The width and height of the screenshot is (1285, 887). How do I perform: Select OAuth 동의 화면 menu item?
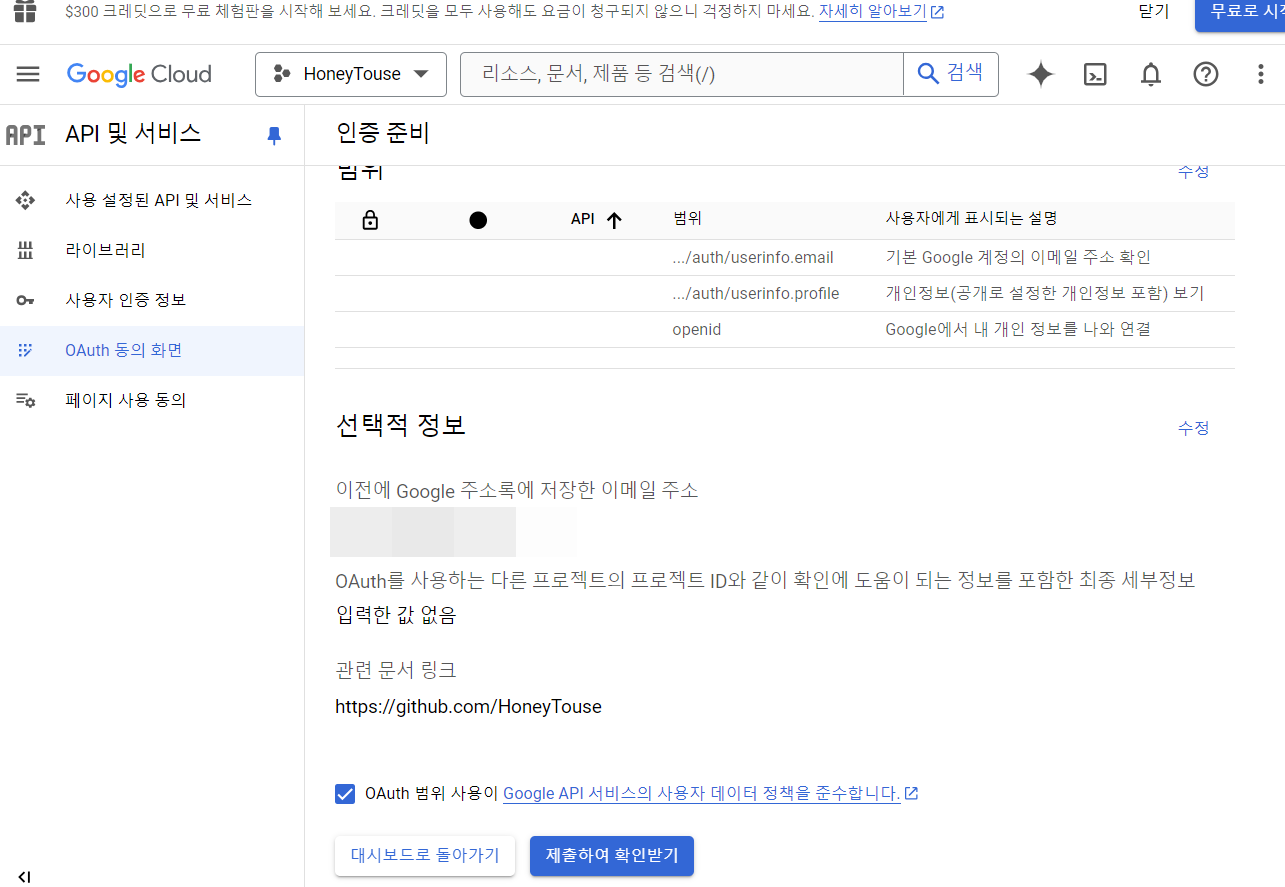[152, 350]
